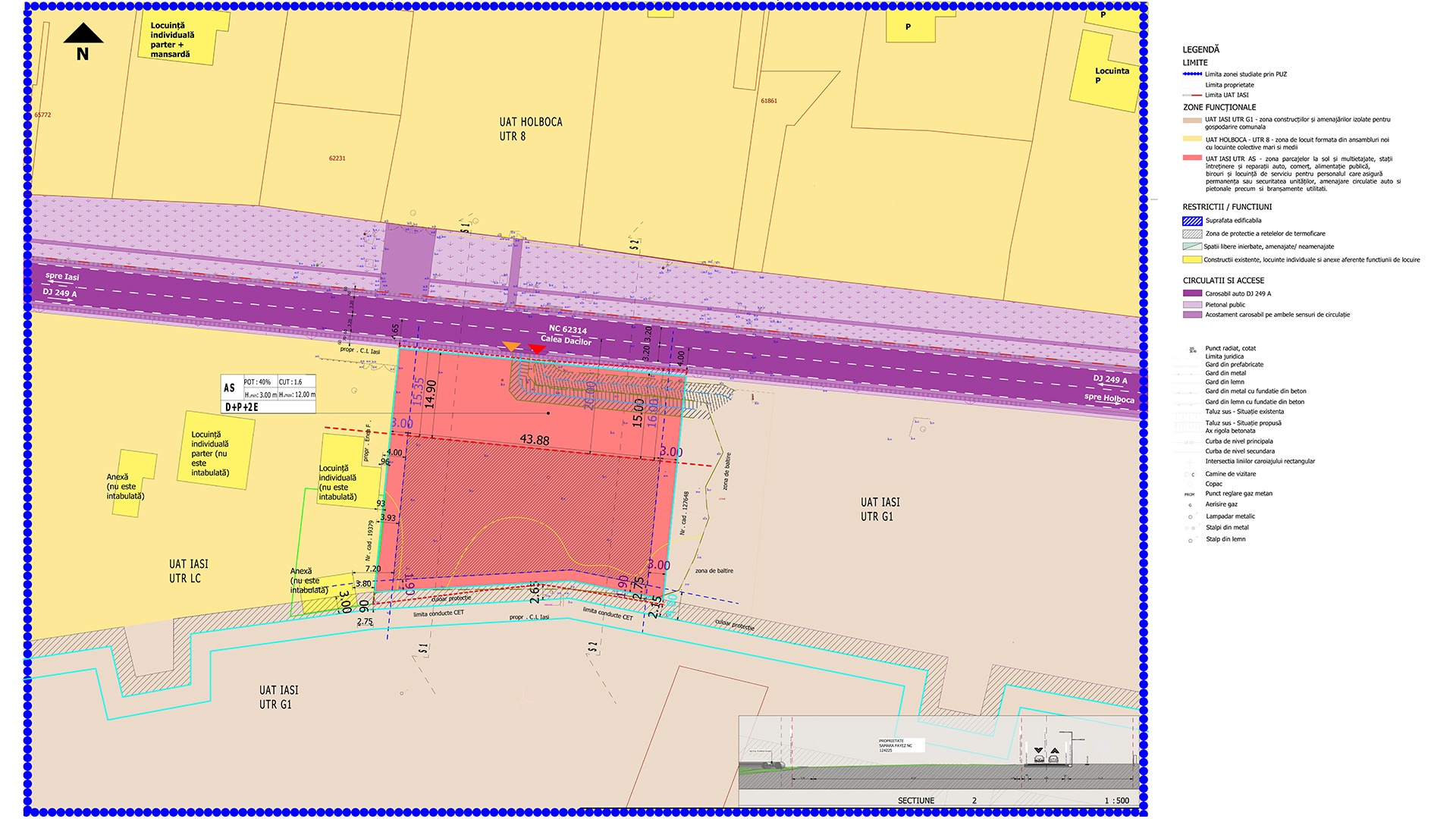
Task: Click the Punct radiat, cotat legend symbol
Action: (x=1192, y=350)
